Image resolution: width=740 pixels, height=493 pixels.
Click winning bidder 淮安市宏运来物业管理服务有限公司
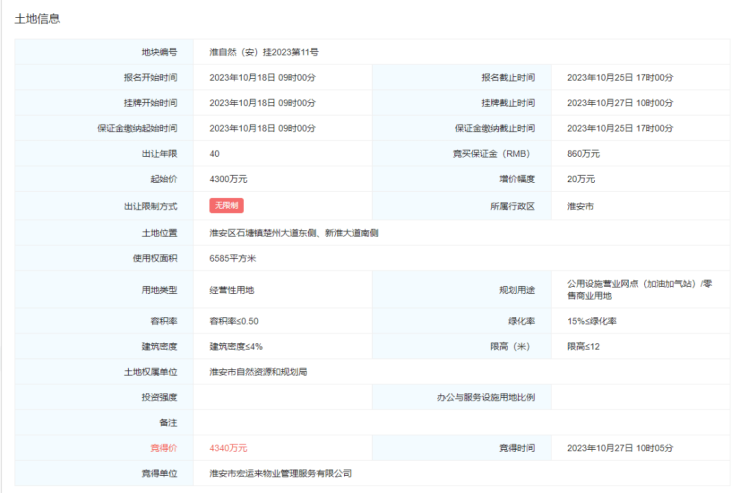[280, 474]
